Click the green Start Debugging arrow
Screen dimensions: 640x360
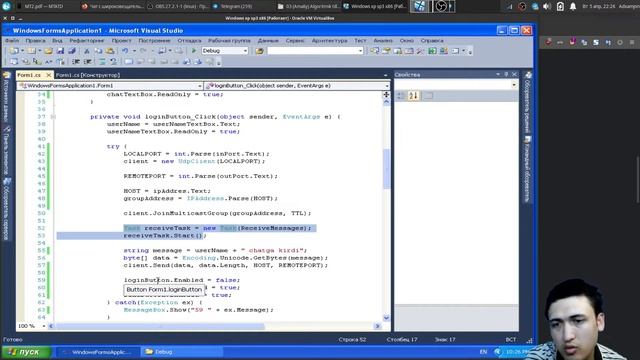pyautogui.click(x=194, y=51)
